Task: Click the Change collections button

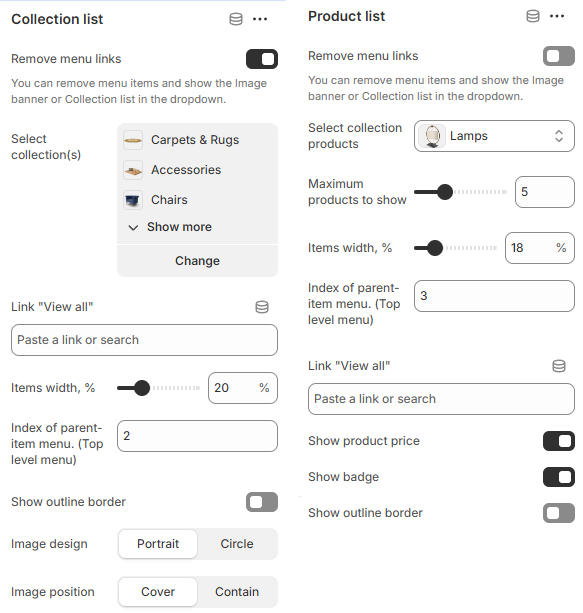Action: [197, 261]
